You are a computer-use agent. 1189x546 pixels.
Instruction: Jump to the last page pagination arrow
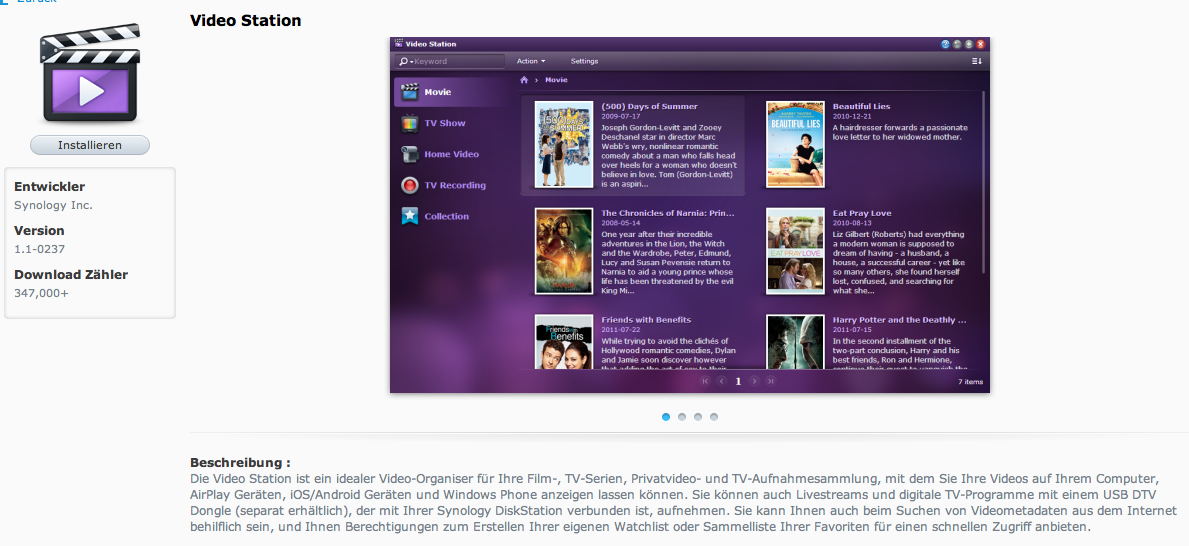771,381
